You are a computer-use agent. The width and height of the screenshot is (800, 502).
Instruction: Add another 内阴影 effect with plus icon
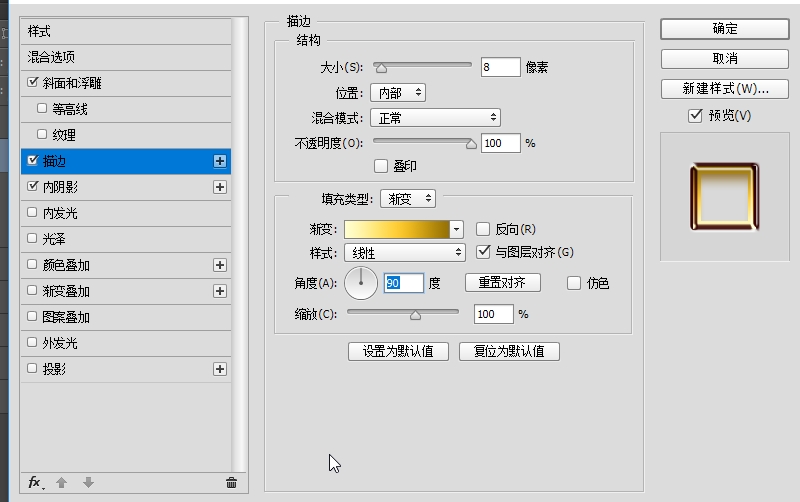click(220, 187)
